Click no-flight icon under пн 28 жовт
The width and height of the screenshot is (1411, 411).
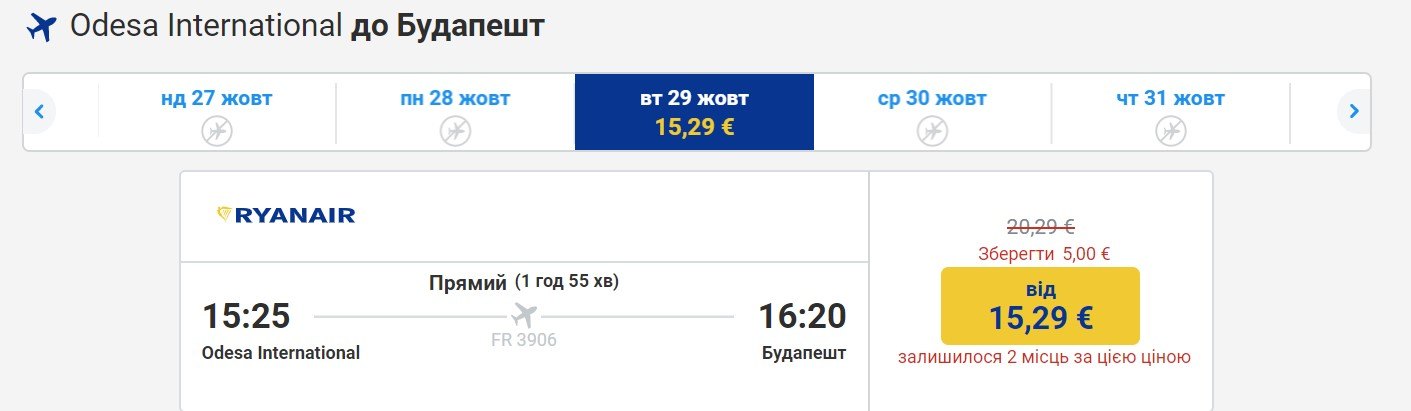coord(455,131)
